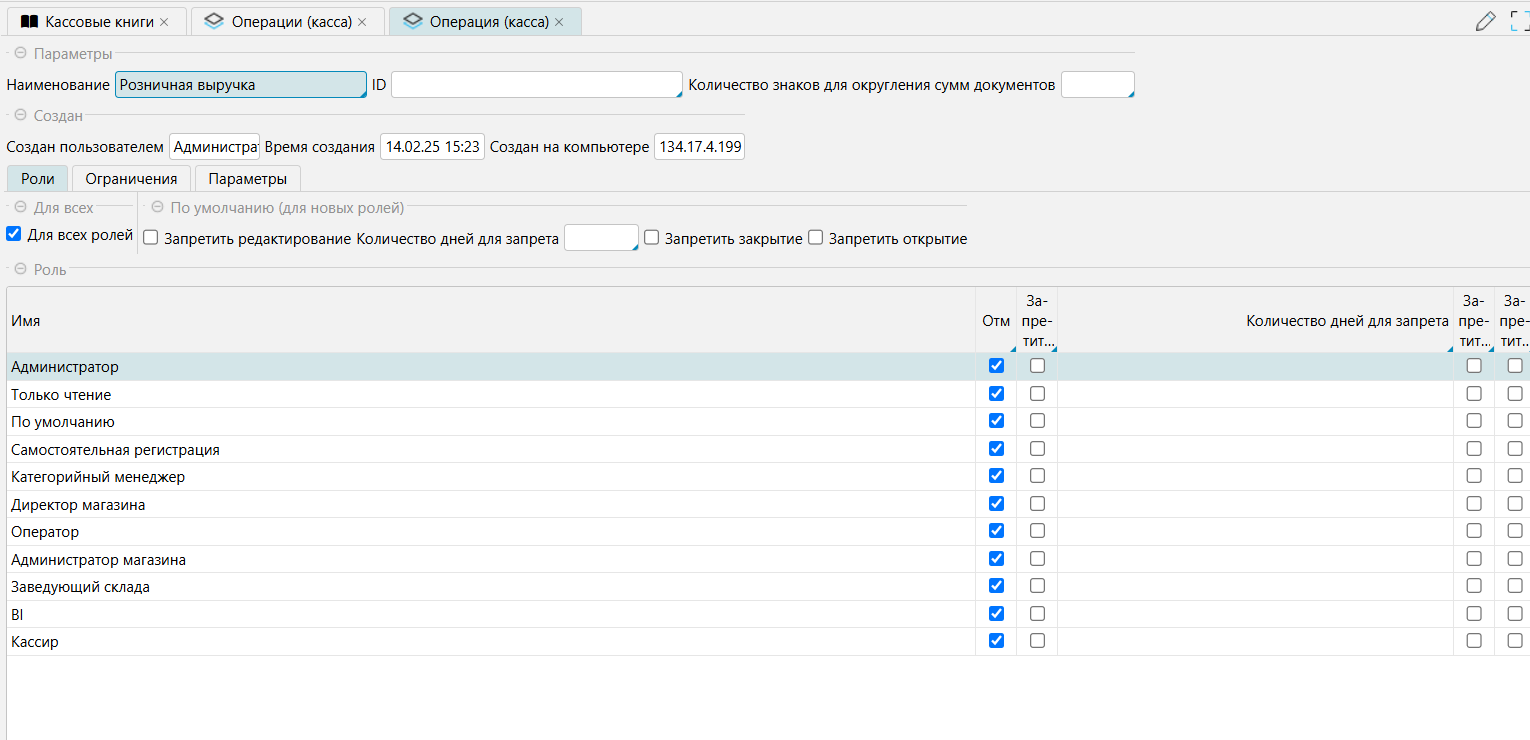Viewport: 1530px width, 740px height.
Task: Enable the Запретить закрытие checkbox
Action: pos(652,238)
